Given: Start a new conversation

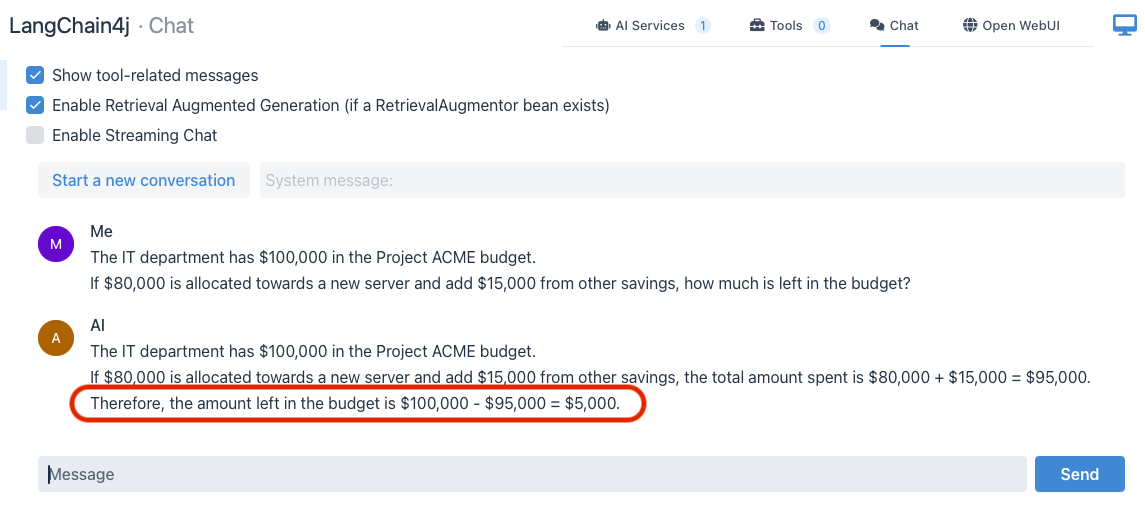Looking at the screenshot, I should 144,180.
